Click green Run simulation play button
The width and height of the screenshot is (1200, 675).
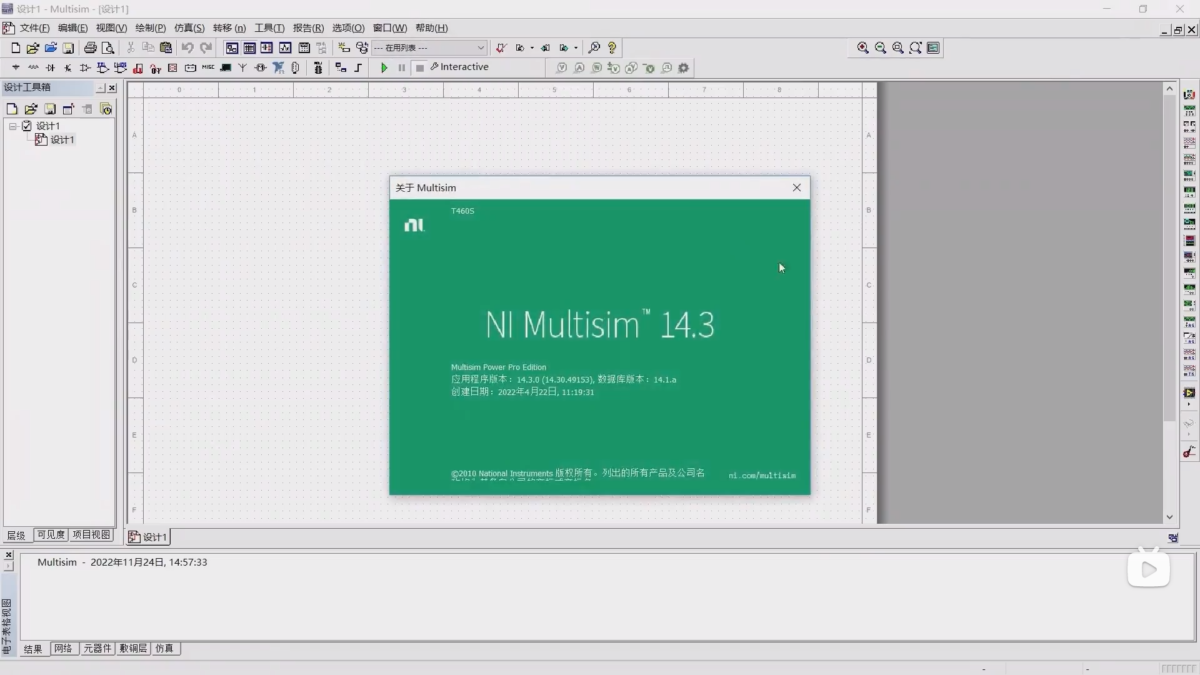(384, 68)
